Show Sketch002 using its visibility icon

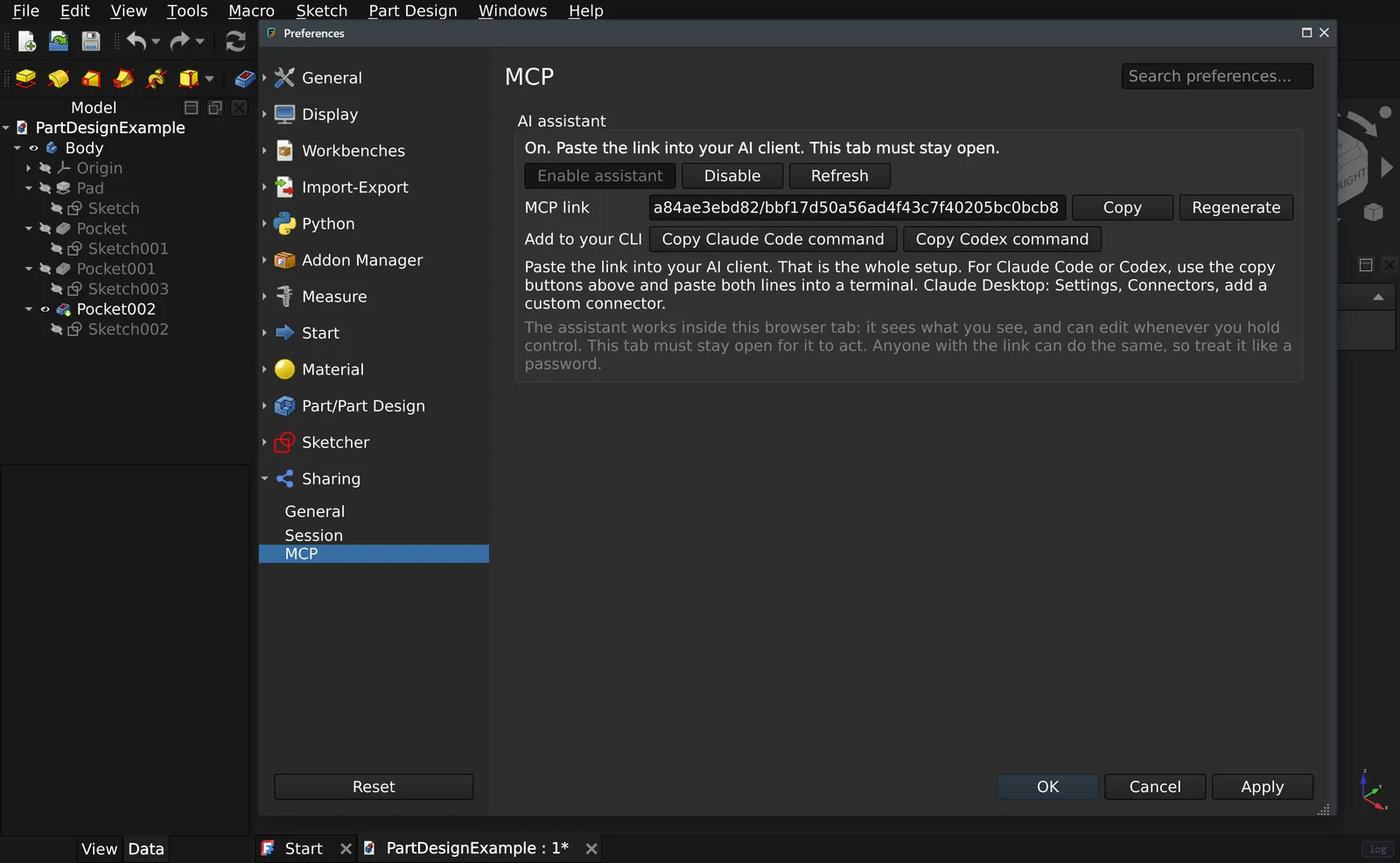tap(56, 329)
